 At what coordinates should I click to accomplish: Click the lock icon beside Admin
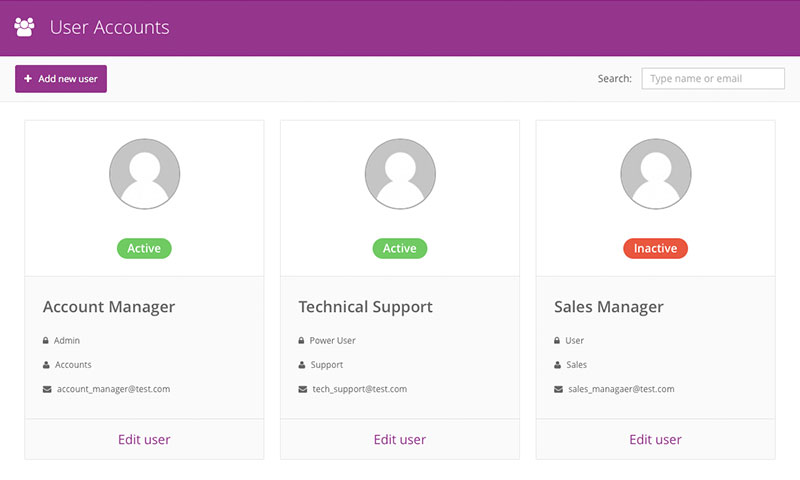point(45,340)
